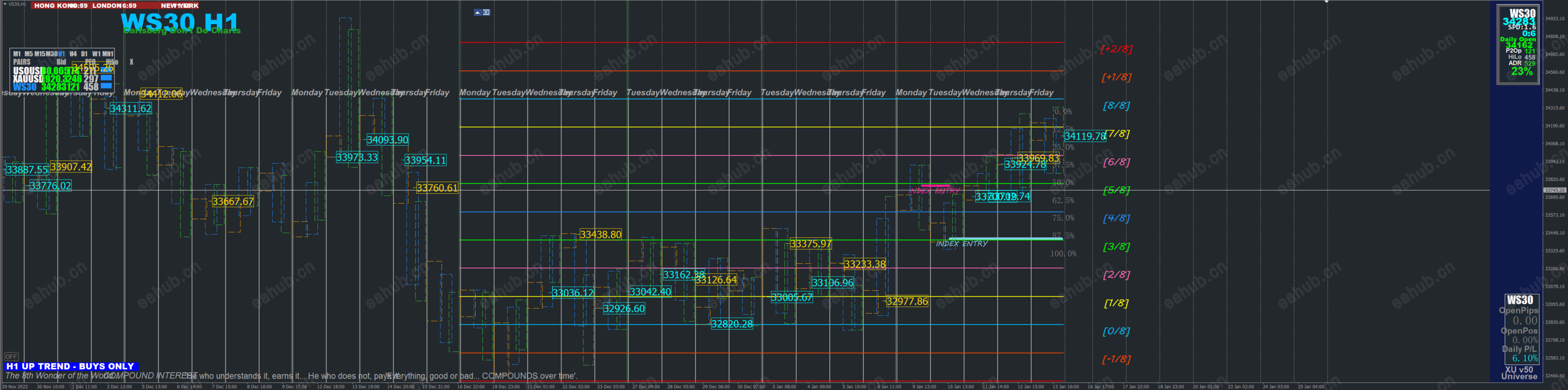Switch to the M15 timeframe

pos(40,54)
